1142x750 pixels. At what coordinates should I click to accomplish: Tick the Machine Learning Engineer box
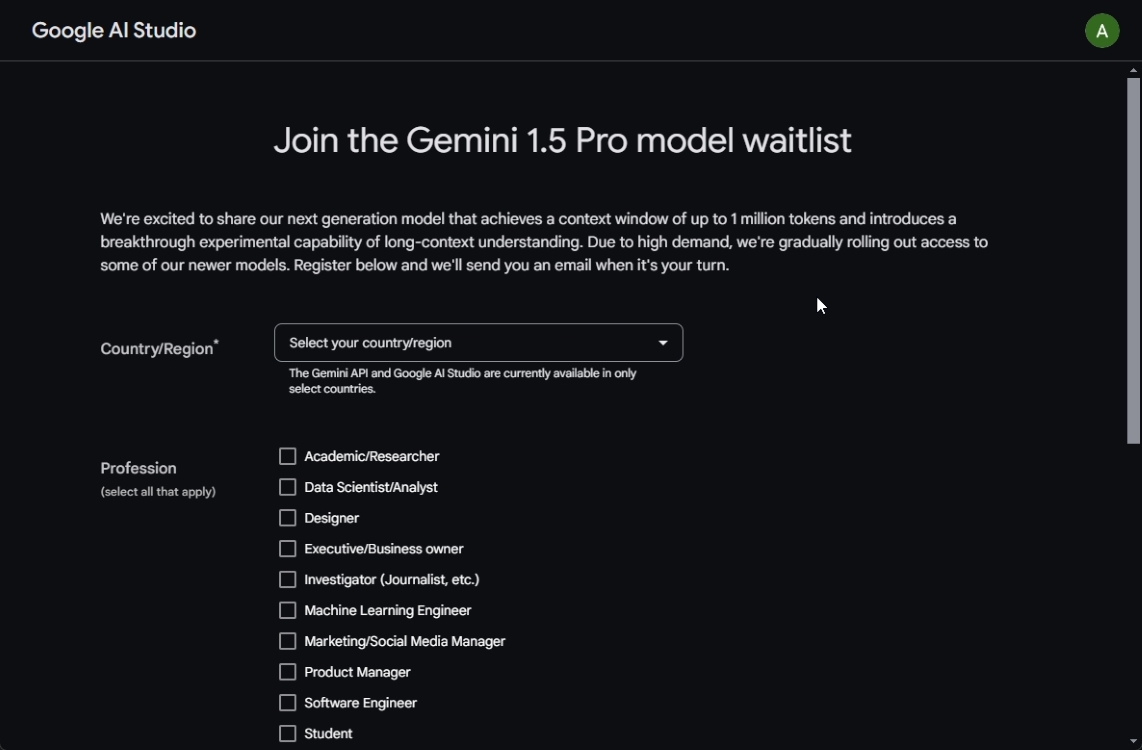tap(287, 610)
